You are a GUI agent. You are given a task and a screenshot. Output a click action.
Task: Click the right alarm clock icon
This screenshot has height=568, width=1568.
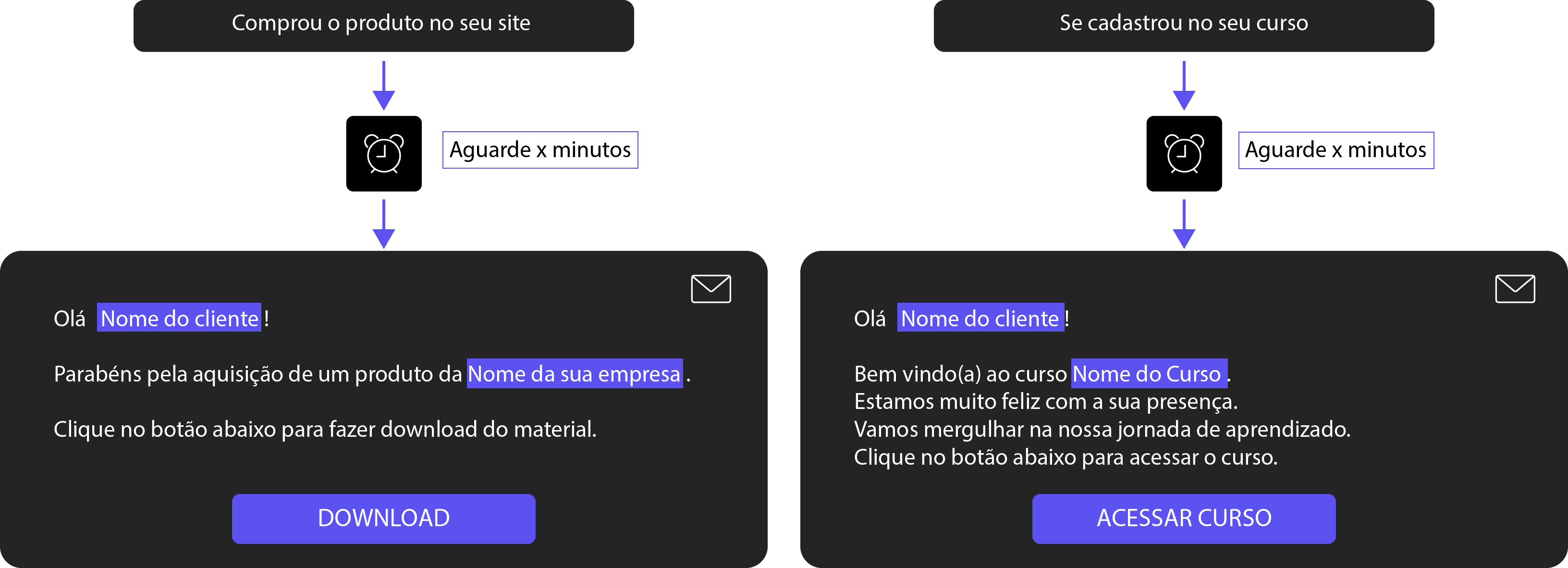pos(1184,153)
